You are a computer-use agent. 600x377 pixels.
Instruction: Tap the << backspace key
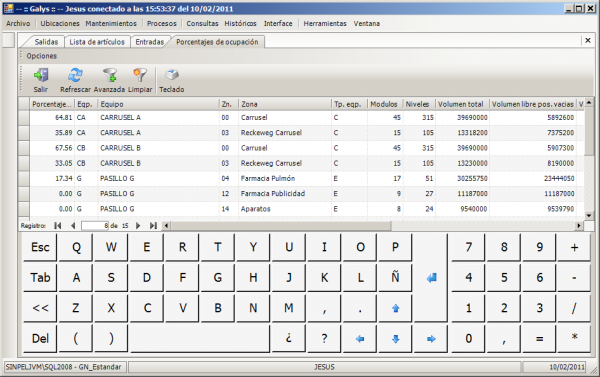coord(40,308)
